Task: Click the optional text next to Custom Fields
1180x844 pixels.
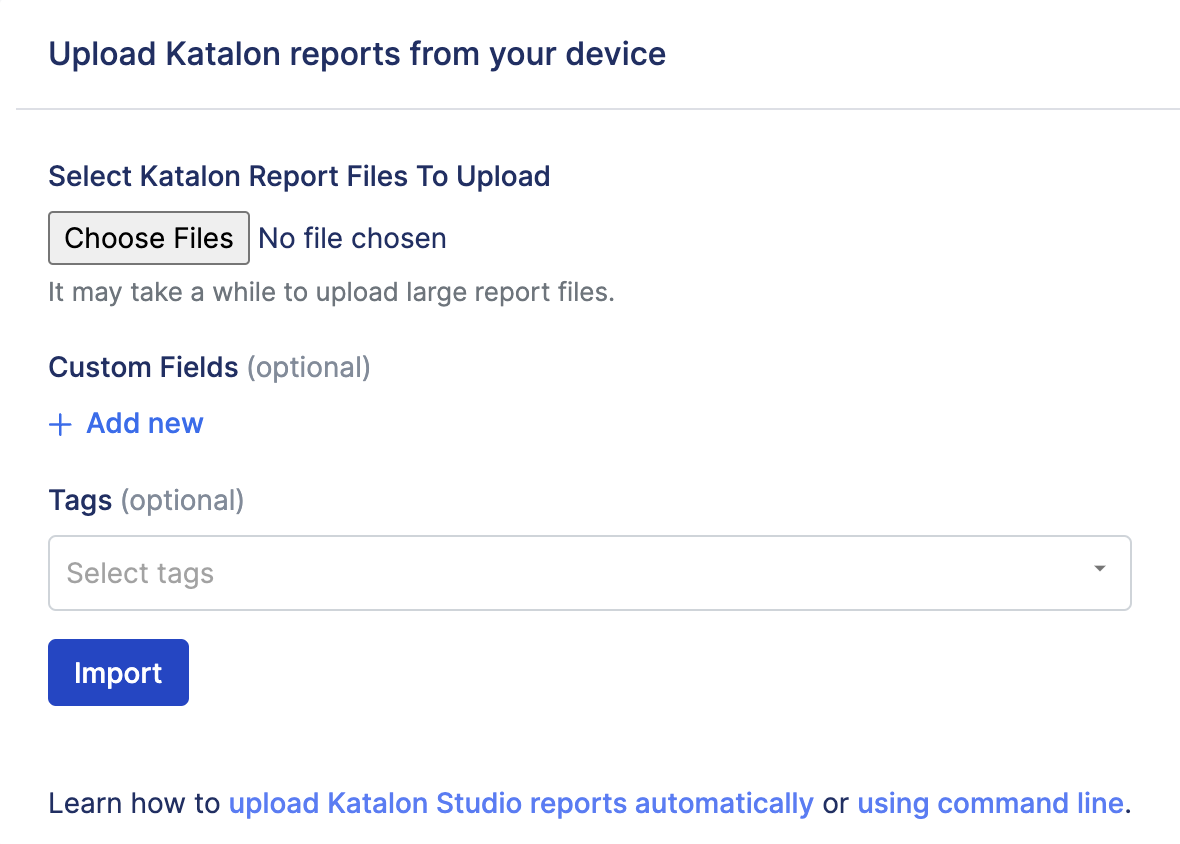Action: (309, 368)
